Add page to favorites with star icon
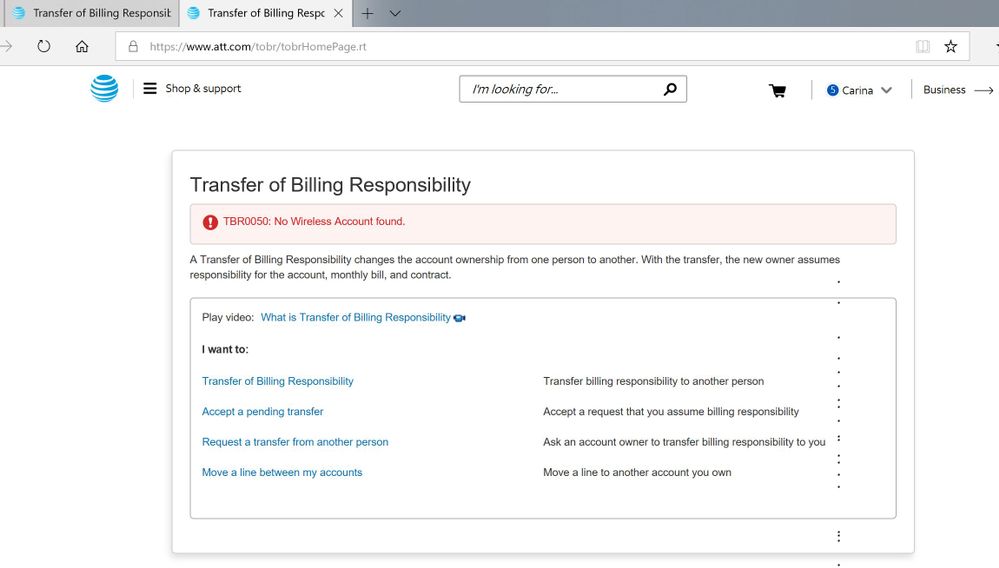 pos(950,46)
